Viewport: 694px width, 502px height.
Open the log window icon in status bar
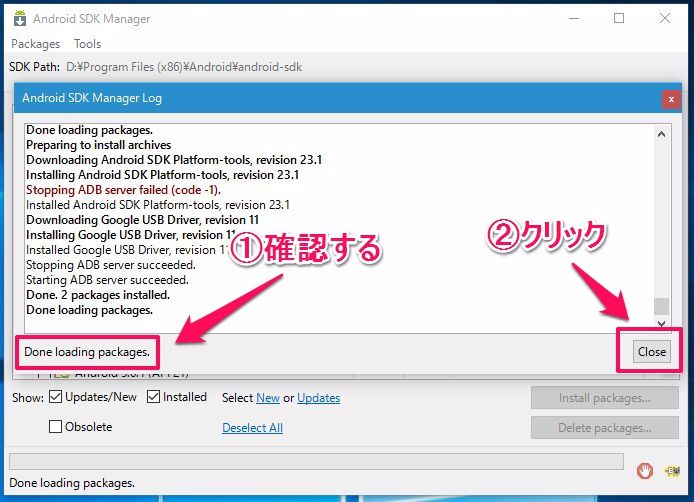[x=672, y=471]
